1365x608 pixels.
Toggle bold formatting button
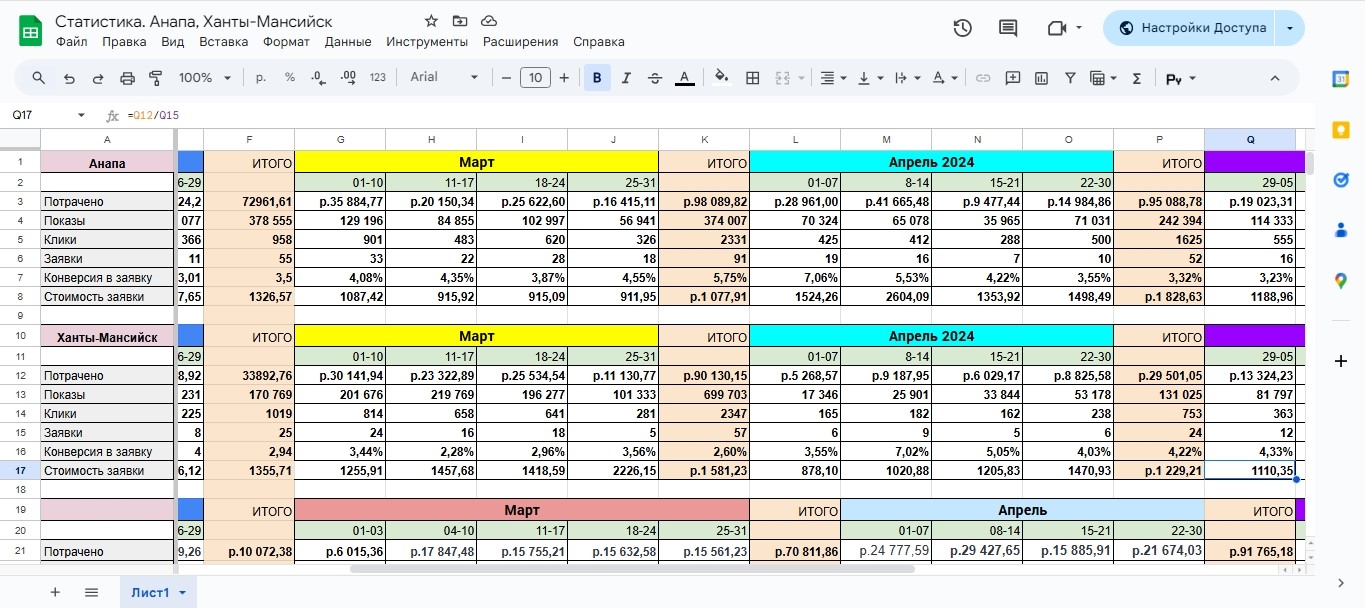coord(597,78)
